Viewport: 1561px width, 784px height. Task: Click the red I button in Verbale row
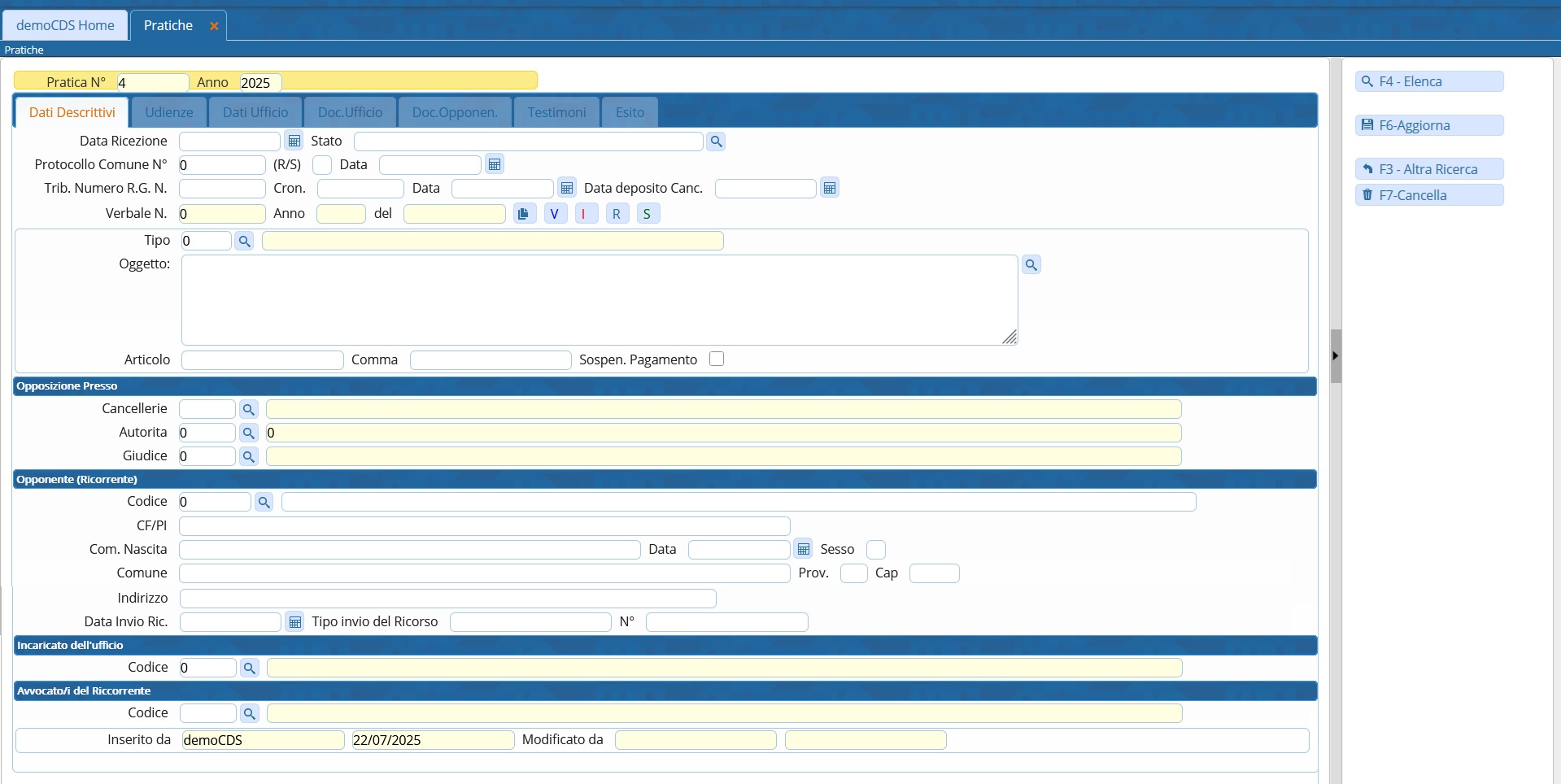pos(585,214)
